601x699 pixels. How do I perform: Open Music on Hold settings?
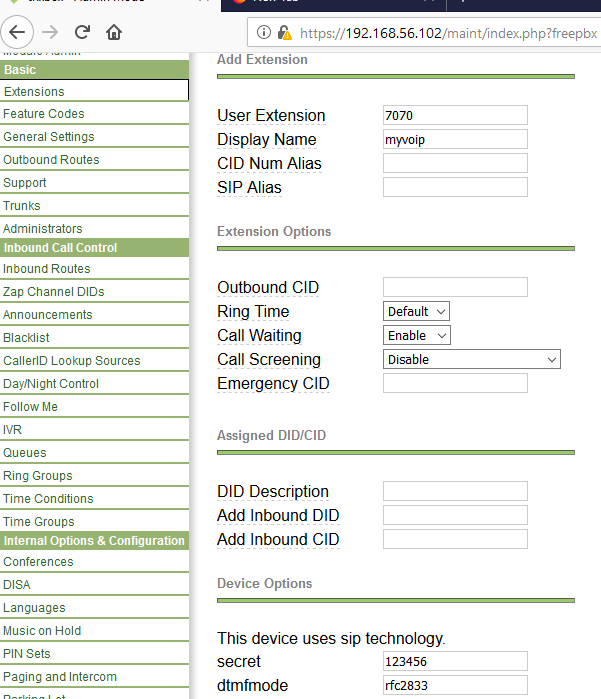[x=42, y=631]
